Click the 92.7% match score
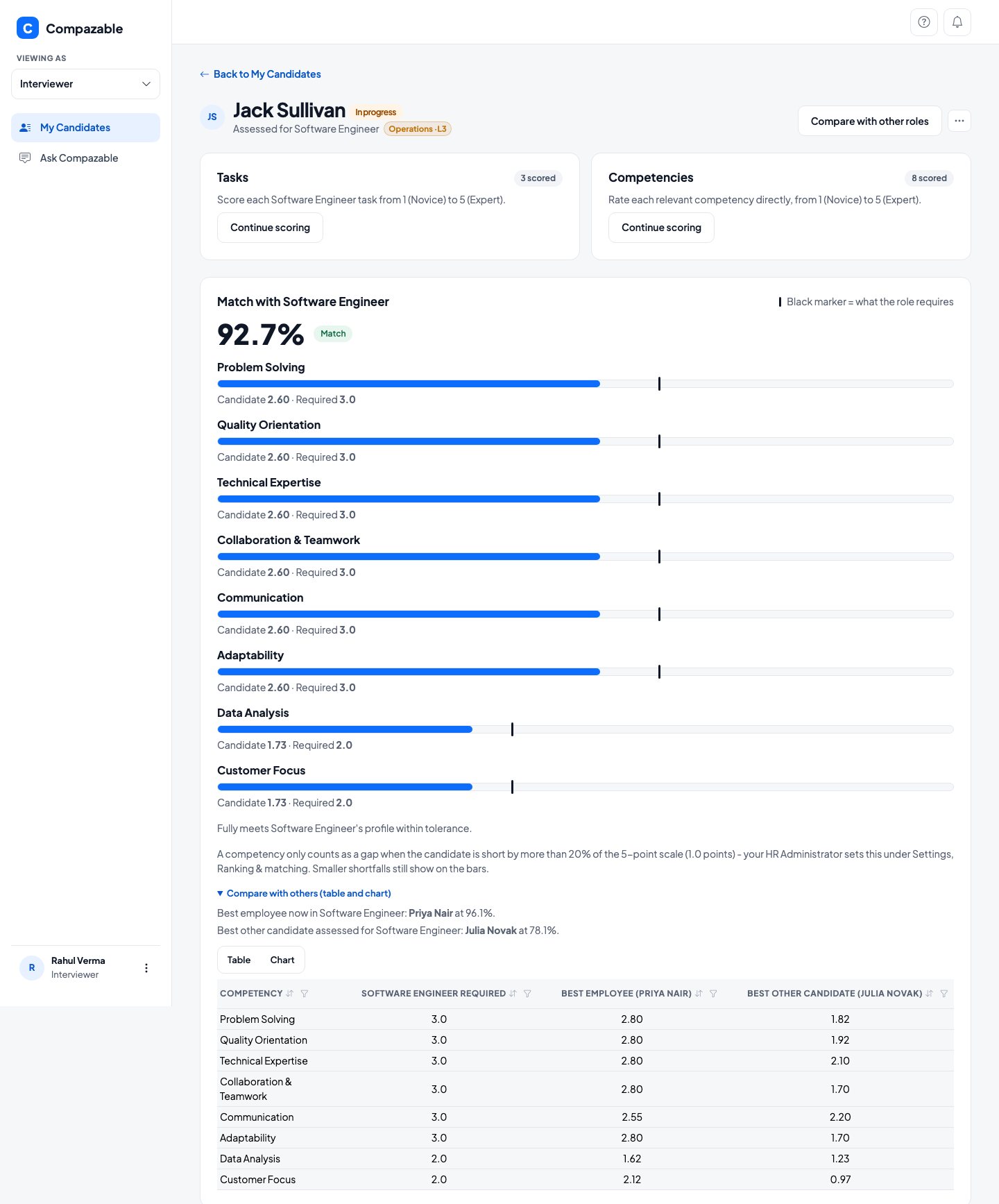 click(x=260, y=334)
